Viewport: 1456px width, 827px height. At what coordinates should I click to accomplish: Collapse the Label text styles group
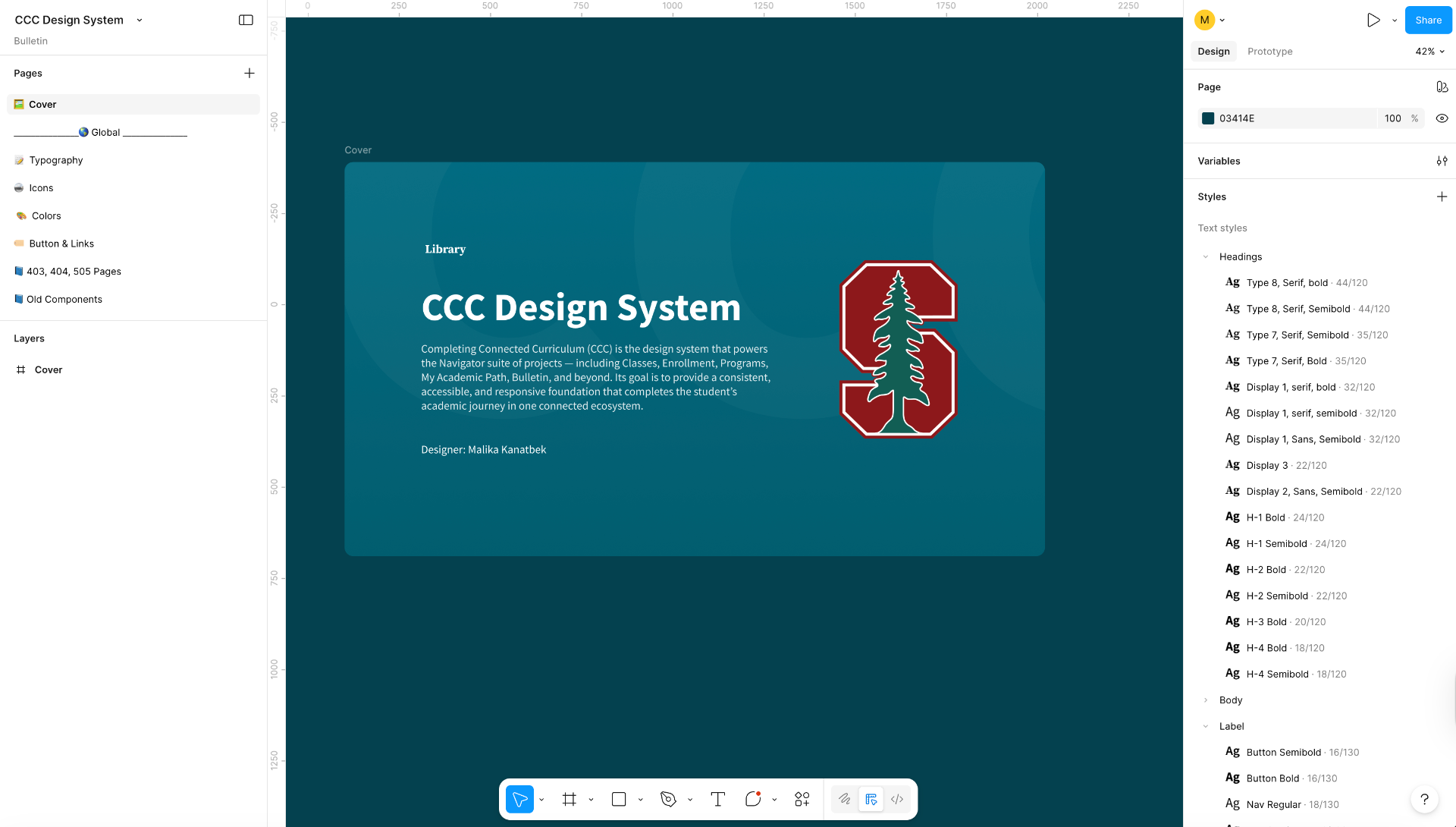tap(1206, 726)
